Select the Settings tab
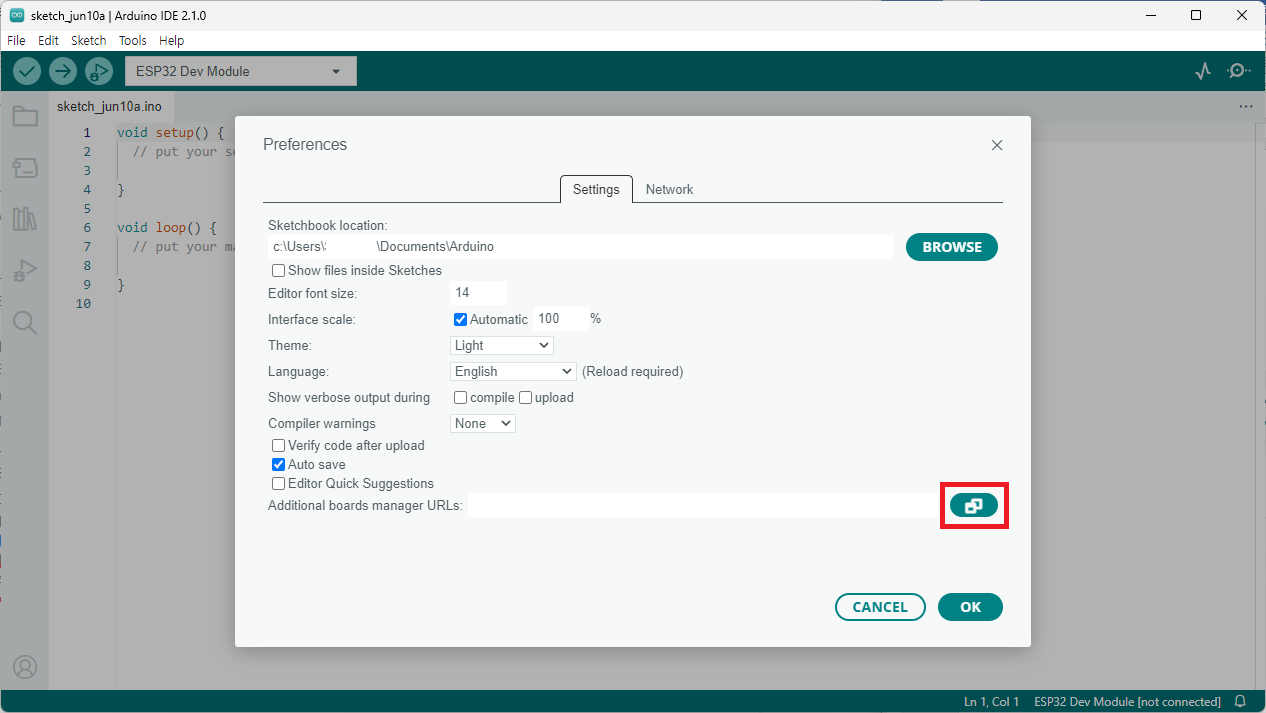The width and height of the screenshot is (1266, 713). (x=596, y=189)
